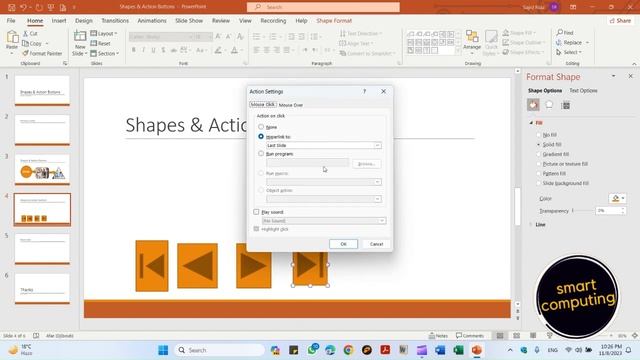
Task: Open the File menu
Action: click(11, 20)
